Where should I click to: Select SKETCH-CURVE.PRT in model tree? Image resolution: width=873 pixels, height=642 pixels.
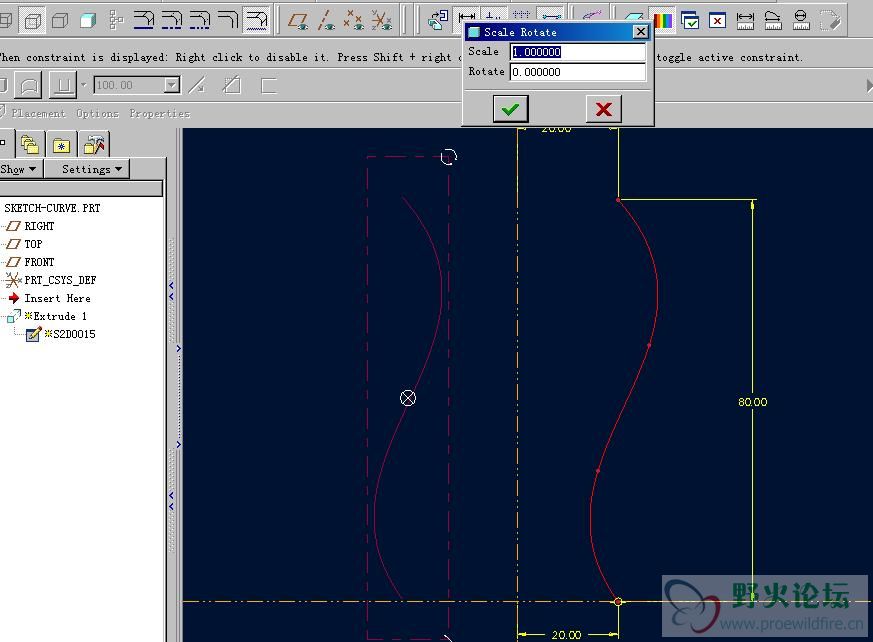click(52, 208)
